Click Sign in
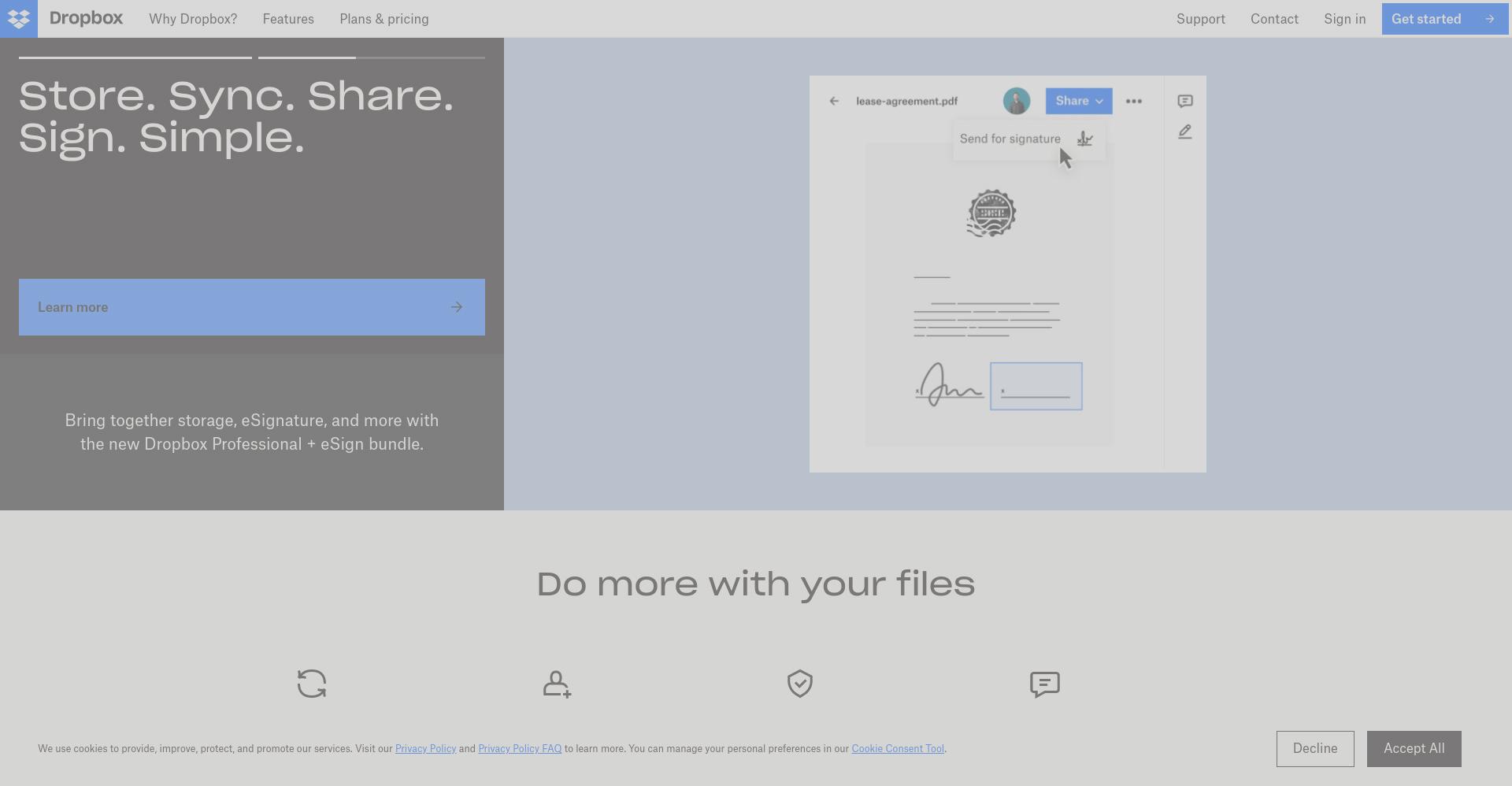Image resolution: width=1512 pixels, height=786 pixels. [1345, 19]
